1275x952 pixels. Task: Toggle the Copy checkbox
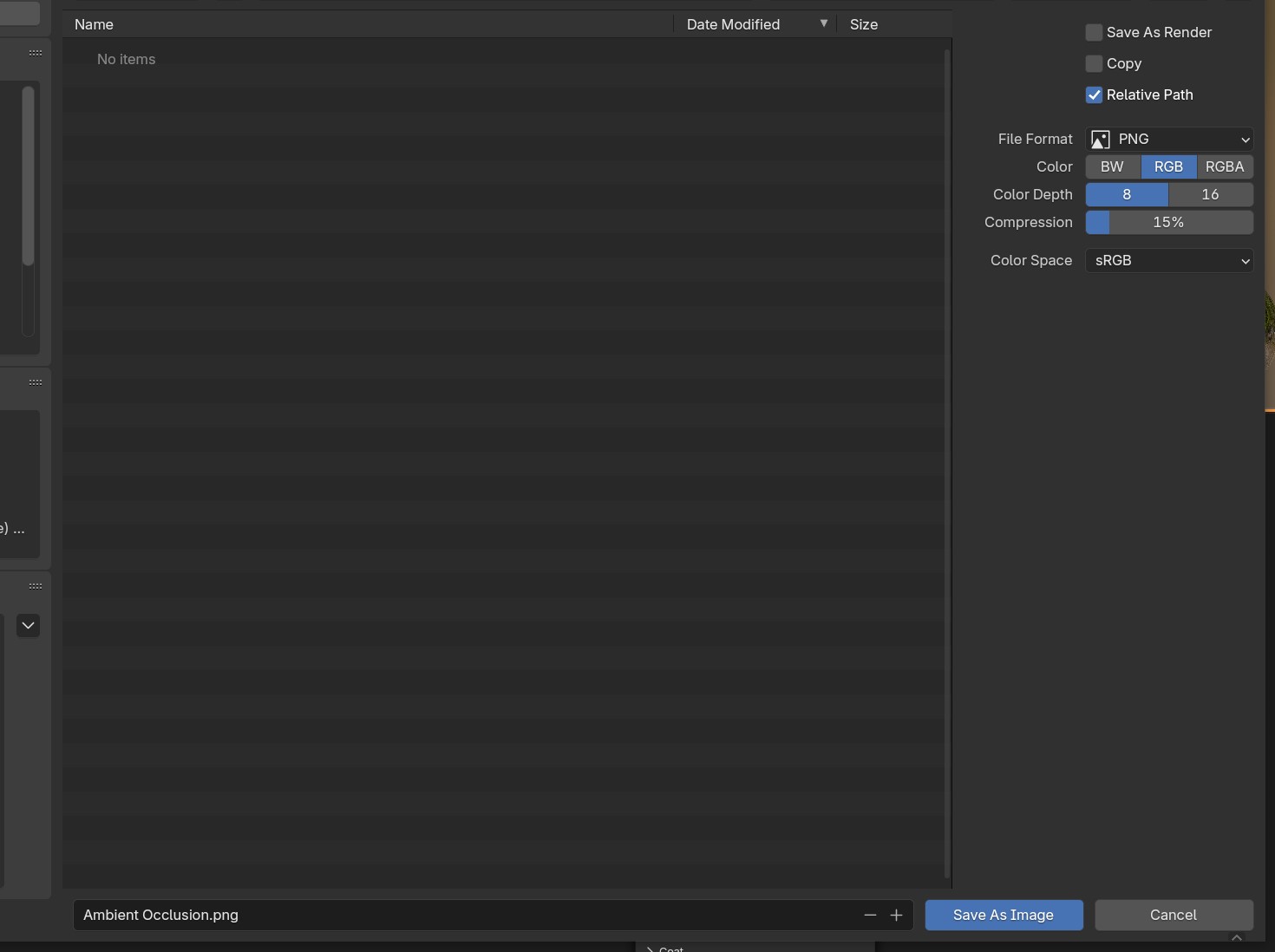[x=1094, y=63]
